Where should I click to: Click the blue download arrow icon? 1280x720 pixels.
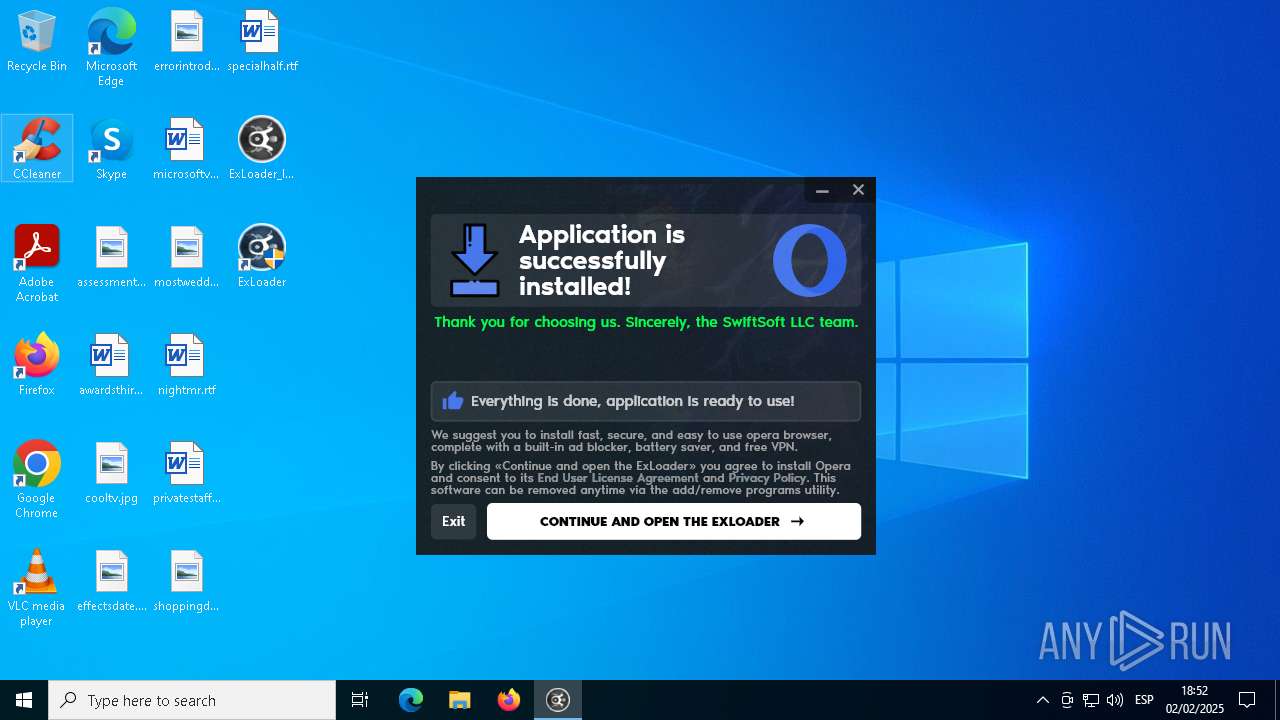tap(474, 260)
